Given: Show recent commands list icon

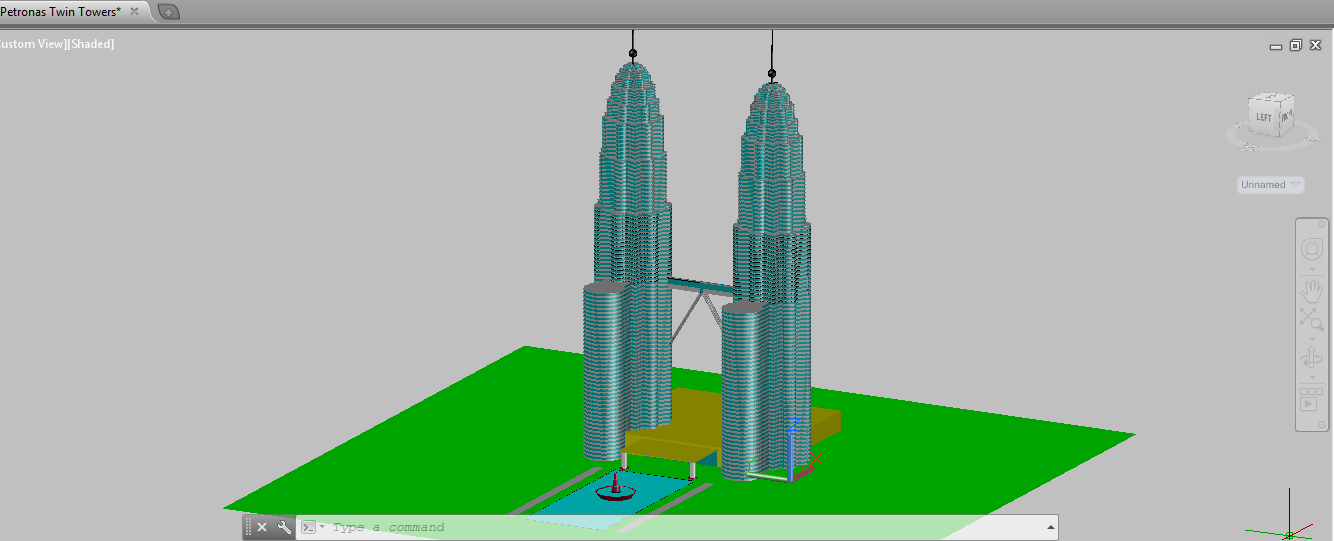Looking at the screenshot, I should tap(312, 527).
